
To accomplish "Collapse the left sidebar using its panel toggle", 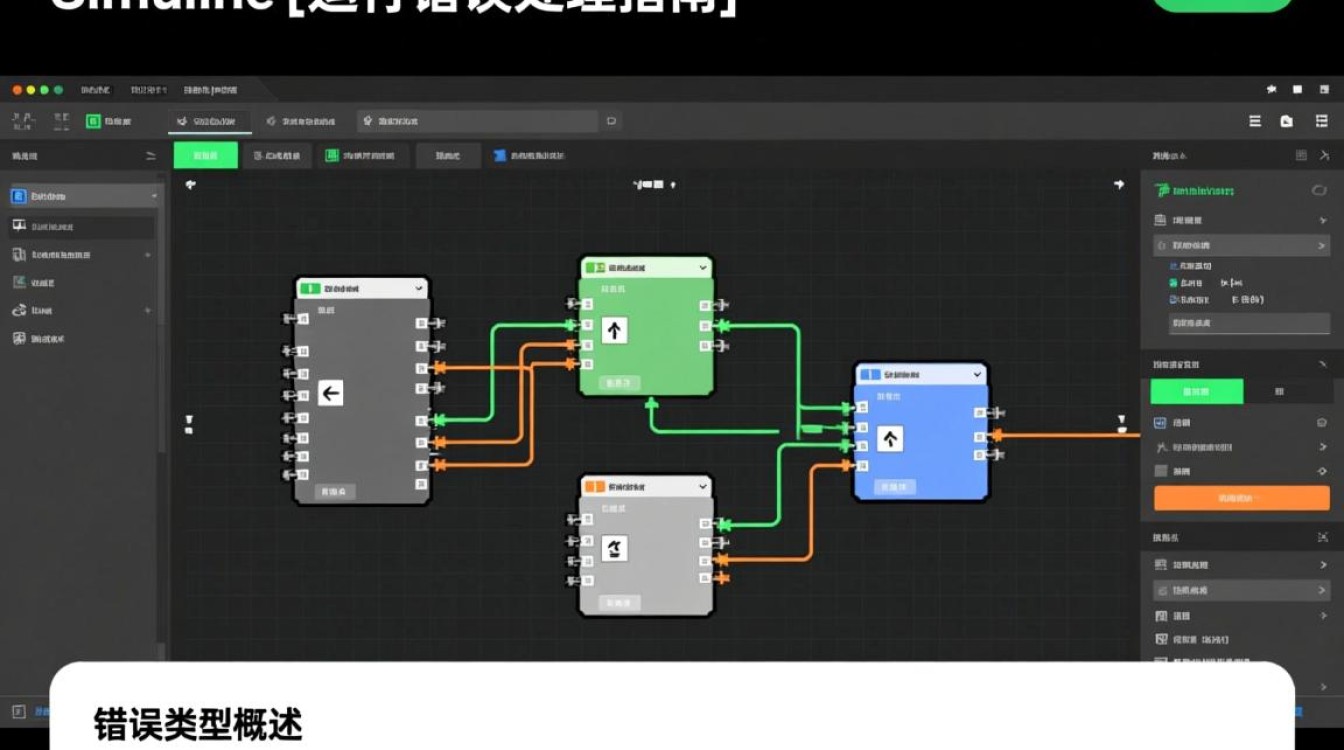I will click(x=149, y=155).
